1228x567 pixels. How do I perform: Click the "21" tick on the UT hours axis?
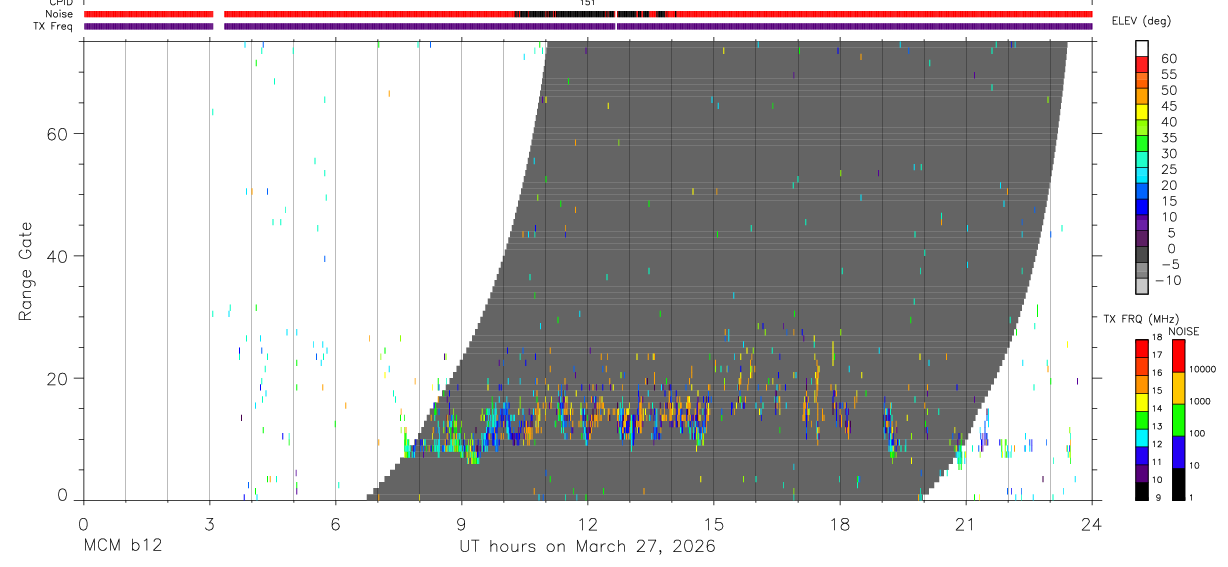965,522
